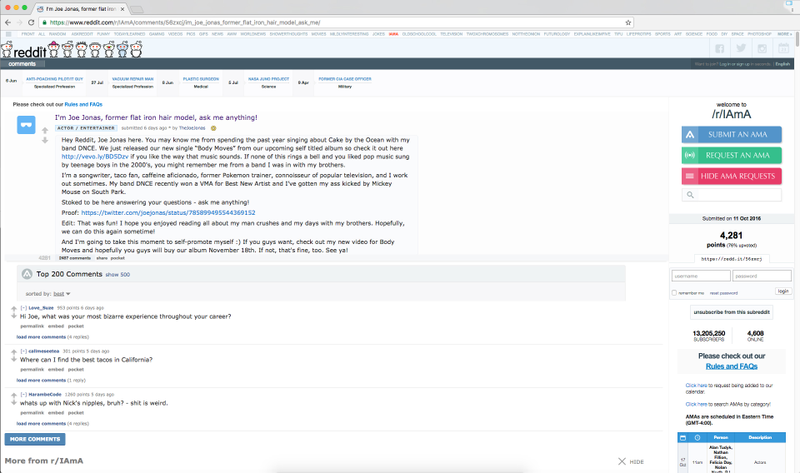
Task: Click the Top 200 Comments round icon
Action: 27,275
